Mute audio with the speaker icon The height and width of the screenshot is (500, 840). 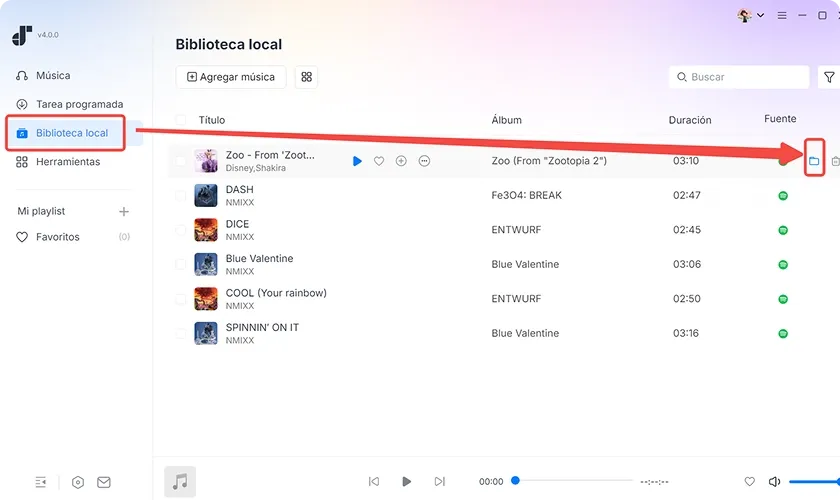775,482
